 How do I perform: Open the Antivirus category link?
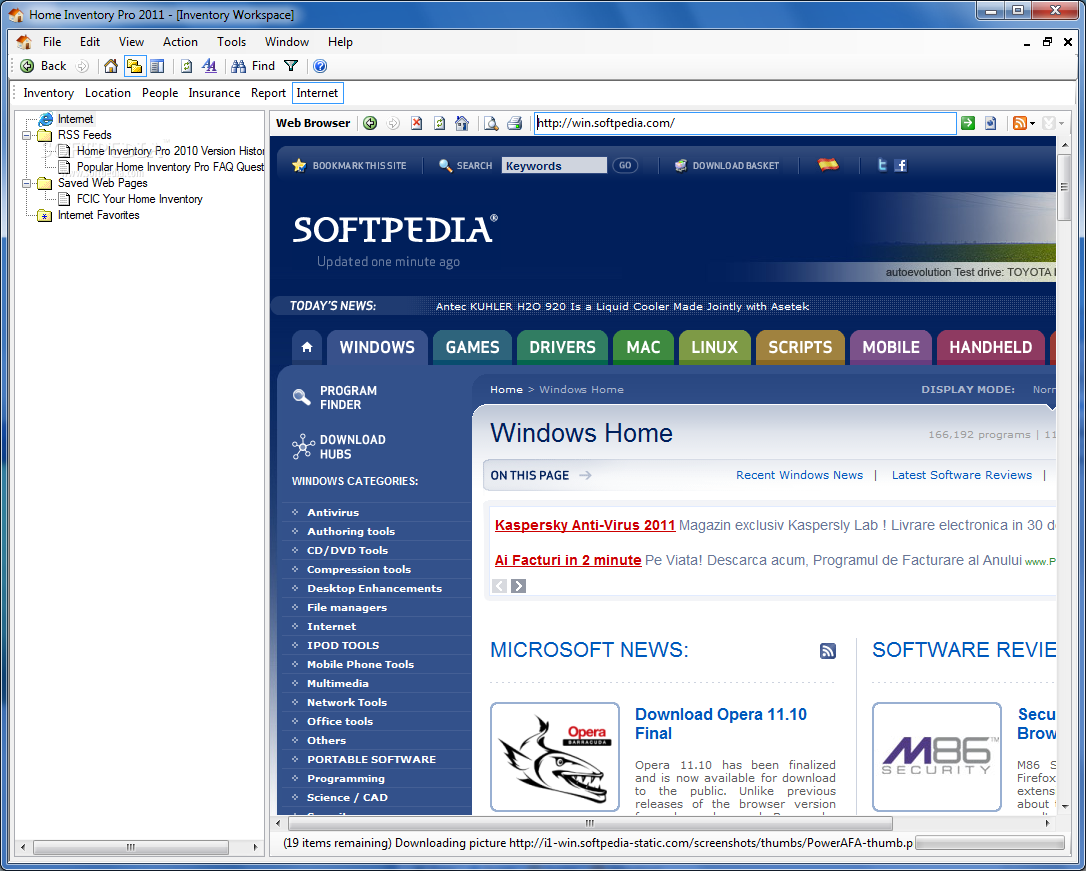point(332,513)
